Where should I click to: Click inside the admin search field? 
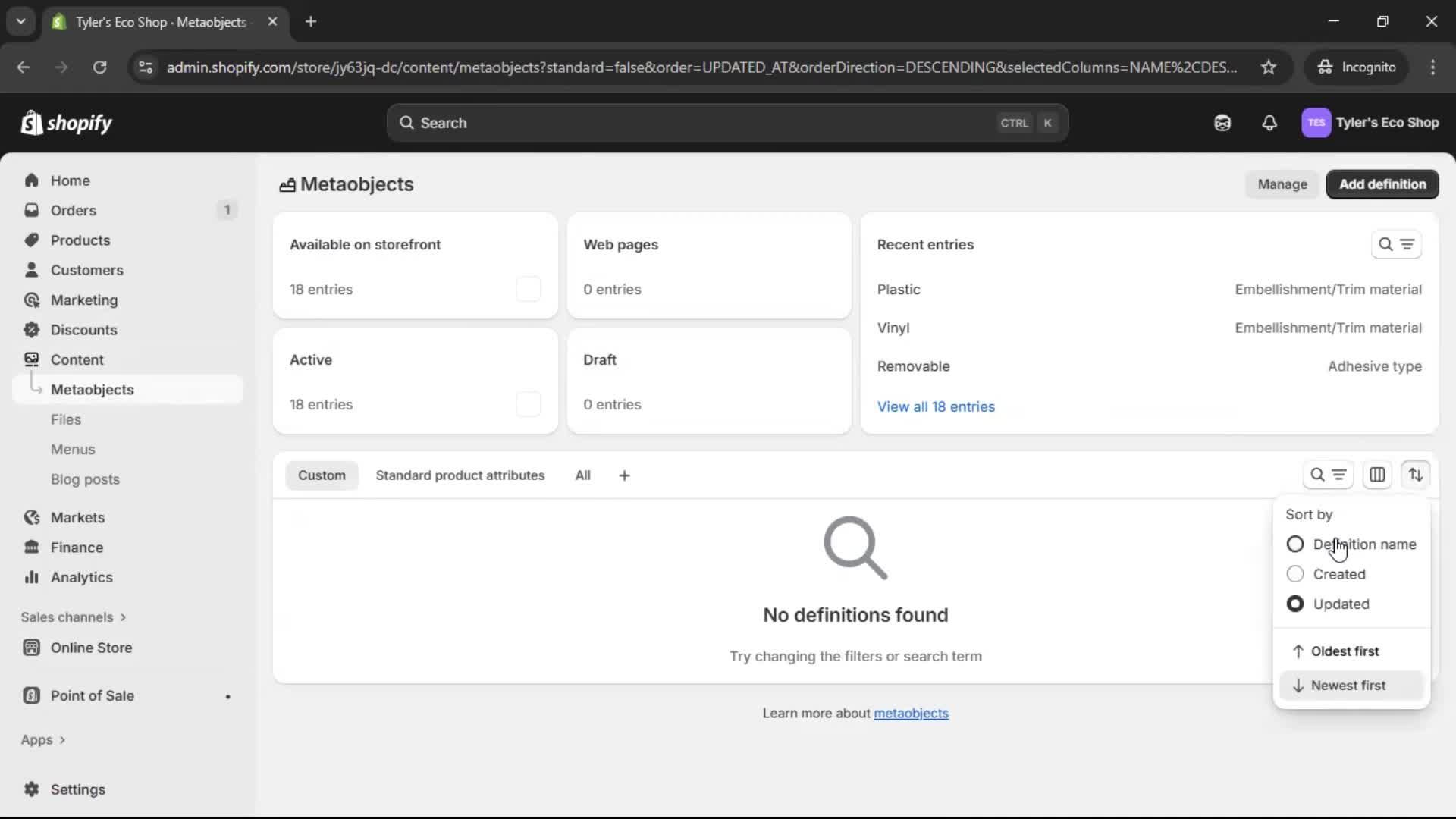pos(682,123)
